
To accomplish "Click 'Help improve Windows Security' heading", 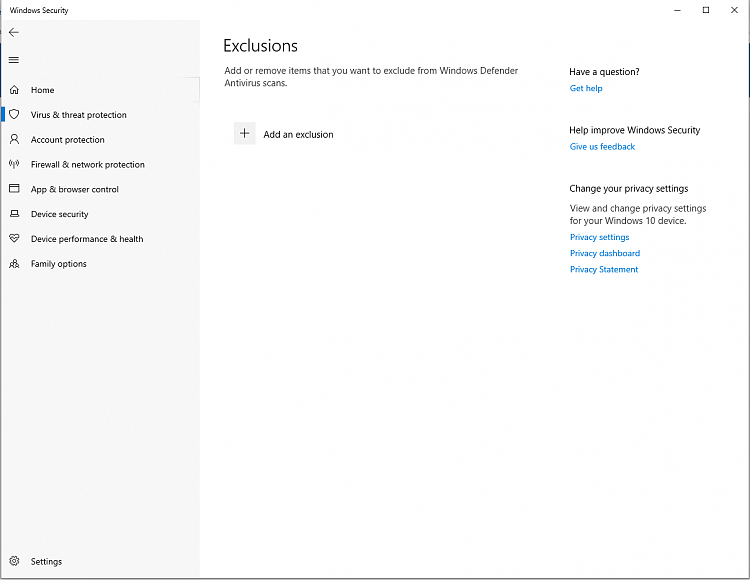I will tap(634, 130).
